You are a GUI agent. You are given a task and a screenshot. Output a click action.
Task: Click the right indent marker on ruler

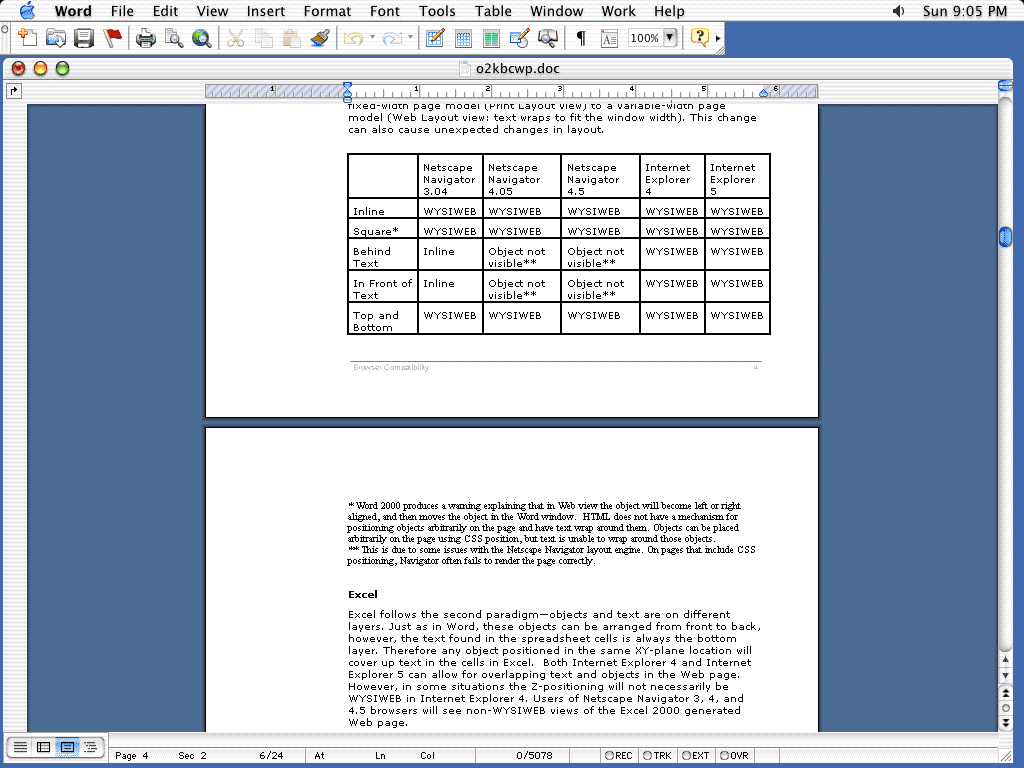763,93
